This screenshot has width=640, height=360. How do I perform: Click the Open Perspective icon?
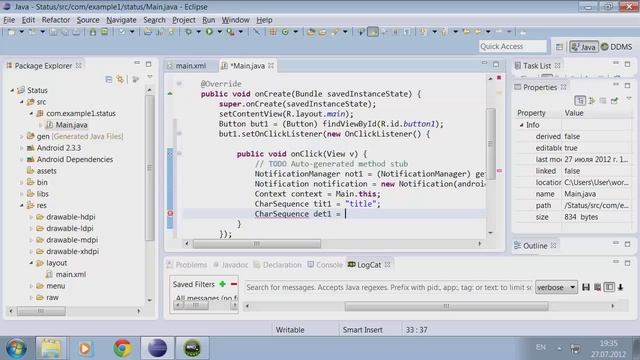point(559,47)
